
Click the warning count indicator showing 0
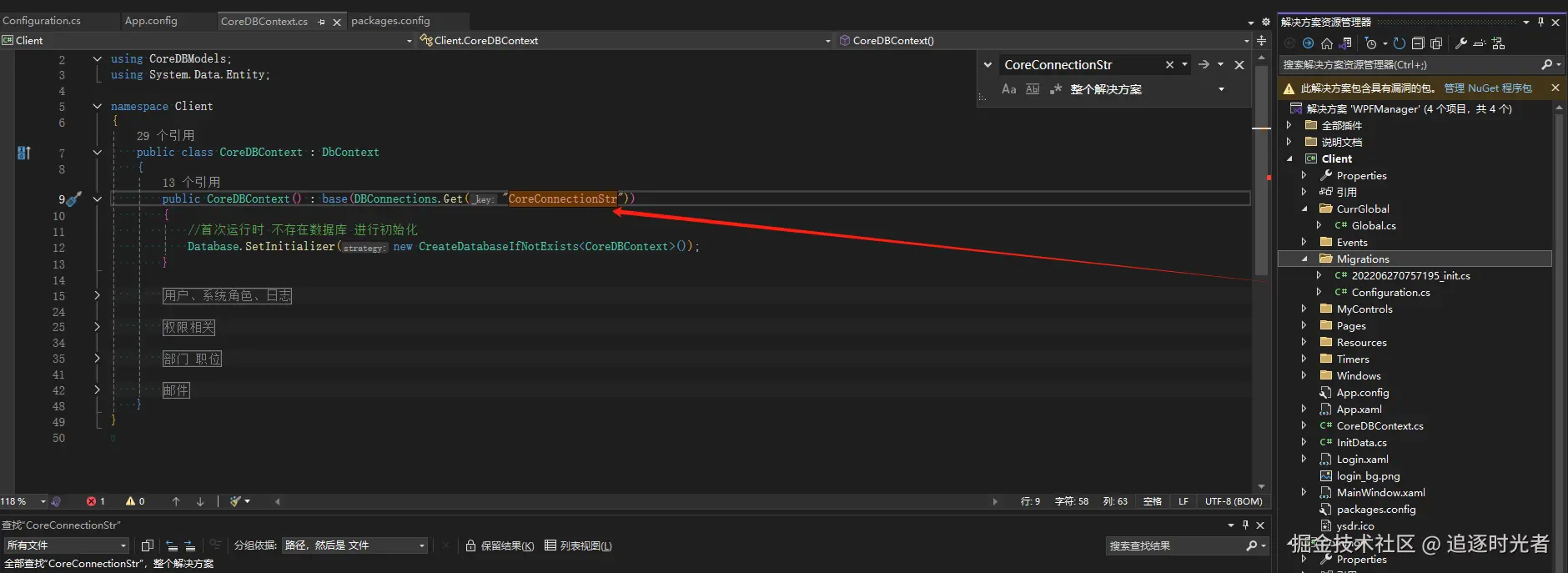[135, 501]
